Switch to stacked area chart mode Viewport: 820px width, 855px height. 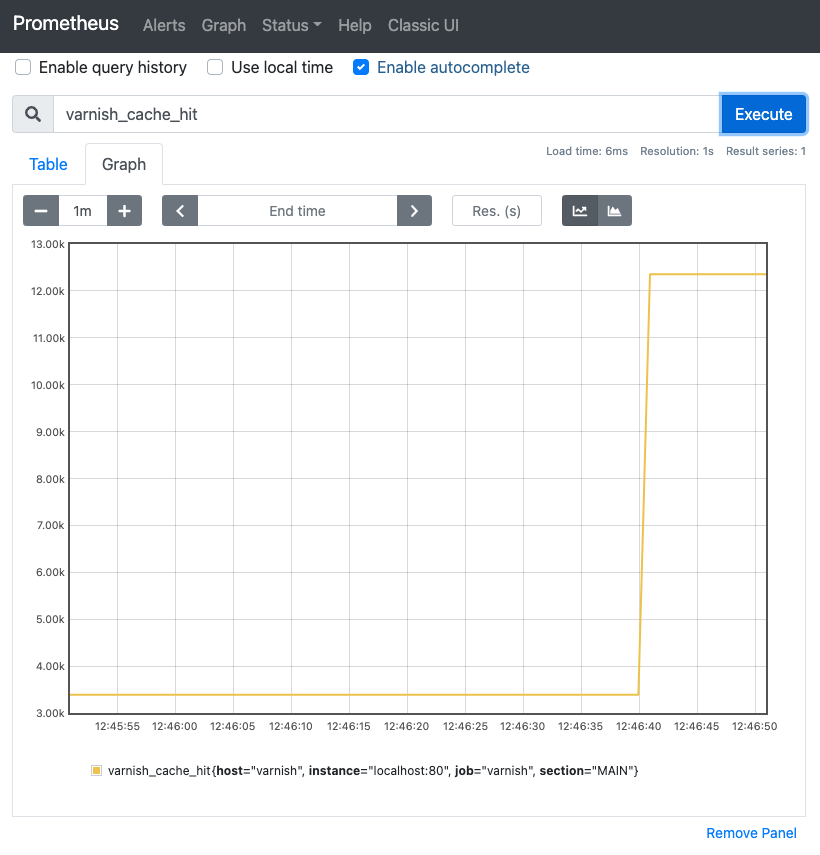click(x=615, y=211)
